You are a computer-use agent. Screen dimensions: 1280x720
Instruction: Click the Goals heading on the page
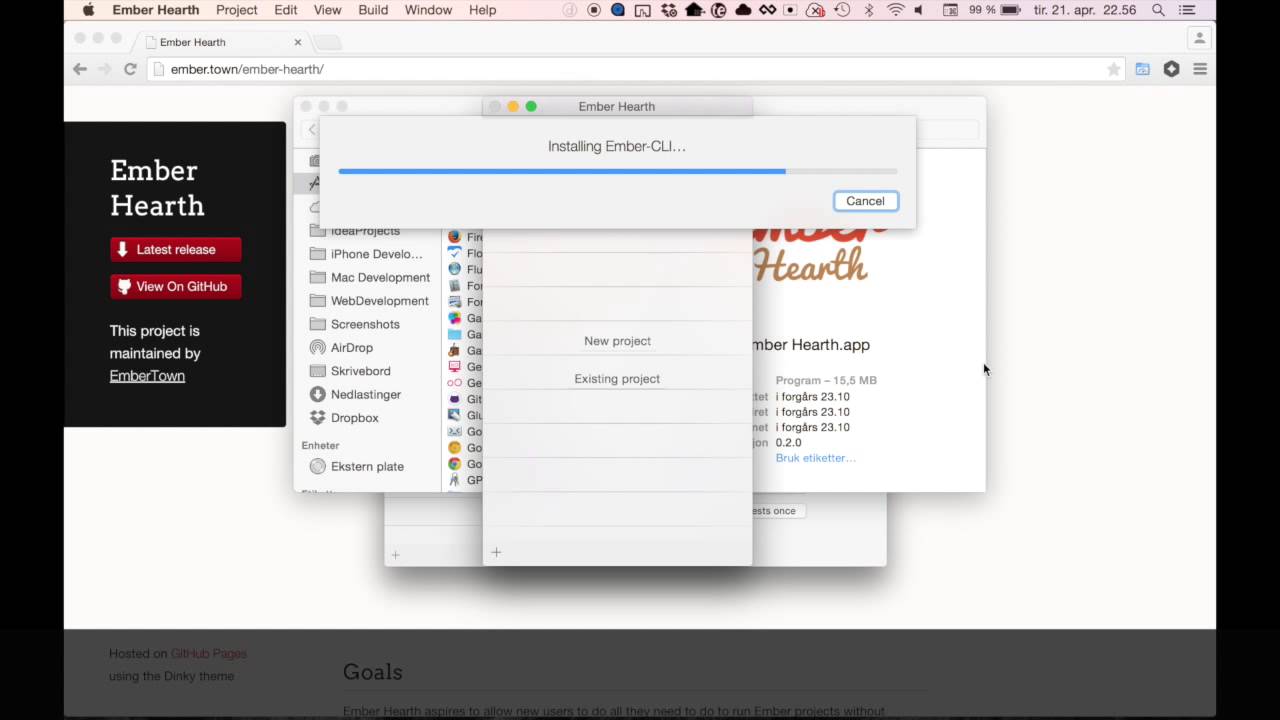click(373, 672)
